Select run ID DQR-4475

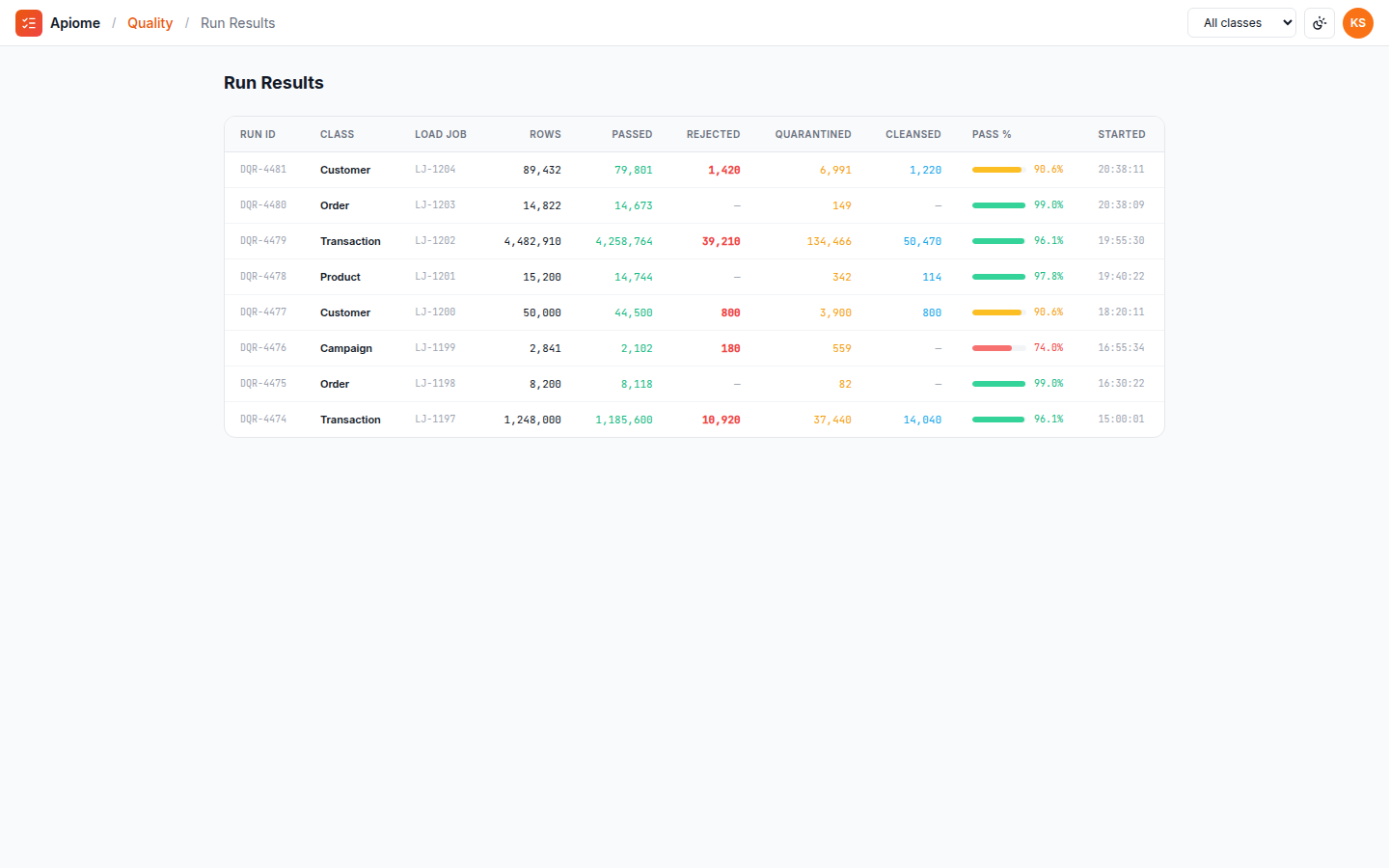(263, 384)
